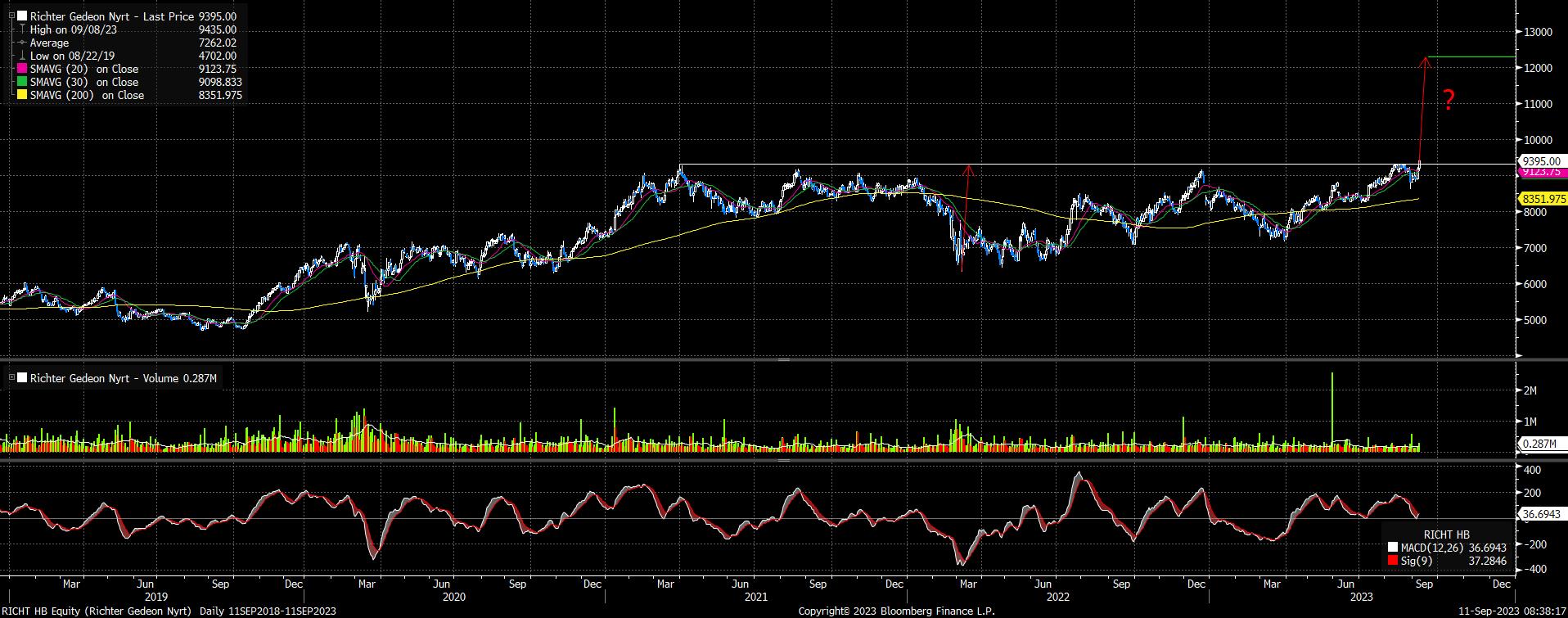This screenshot has width=1568, height=618.
Task: Click the 1M volume axis label
Action: [1530, 422]
